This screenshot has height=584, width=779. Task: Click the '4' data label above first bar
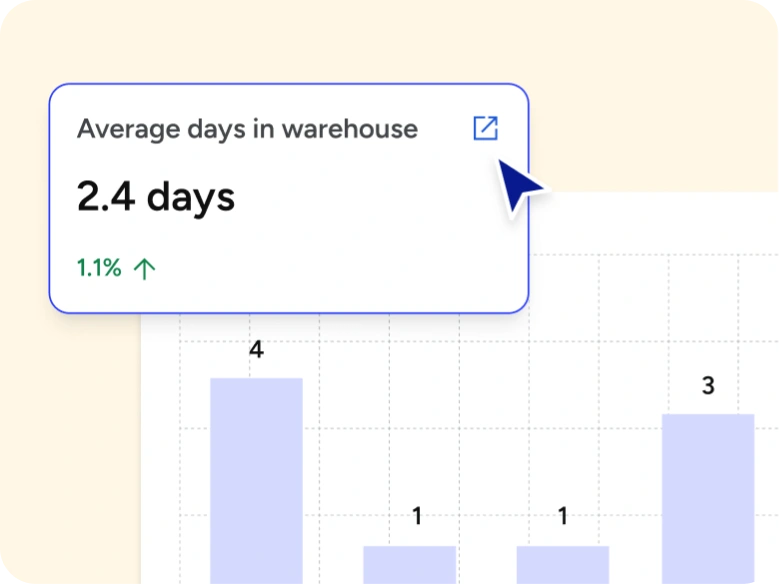pos(256,350)
